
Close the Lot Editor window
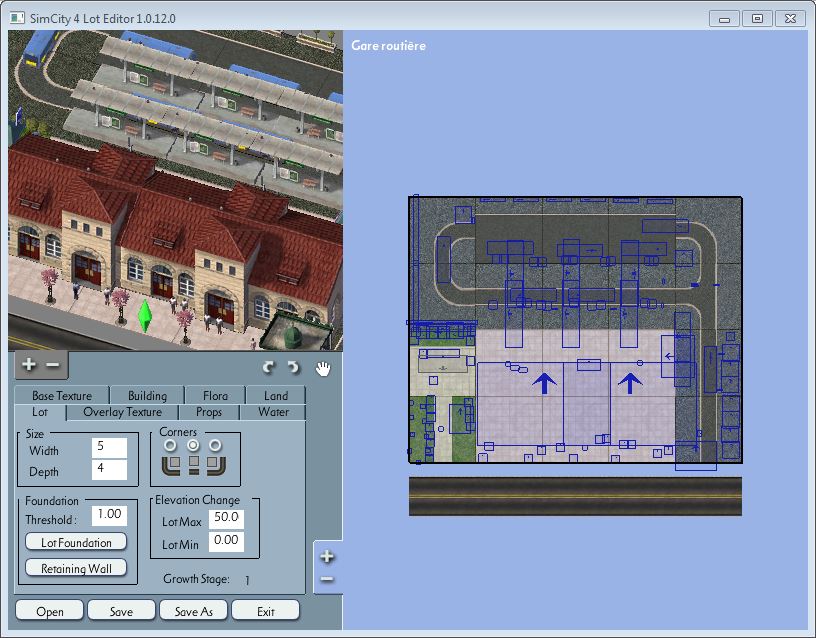coord(790,19)
